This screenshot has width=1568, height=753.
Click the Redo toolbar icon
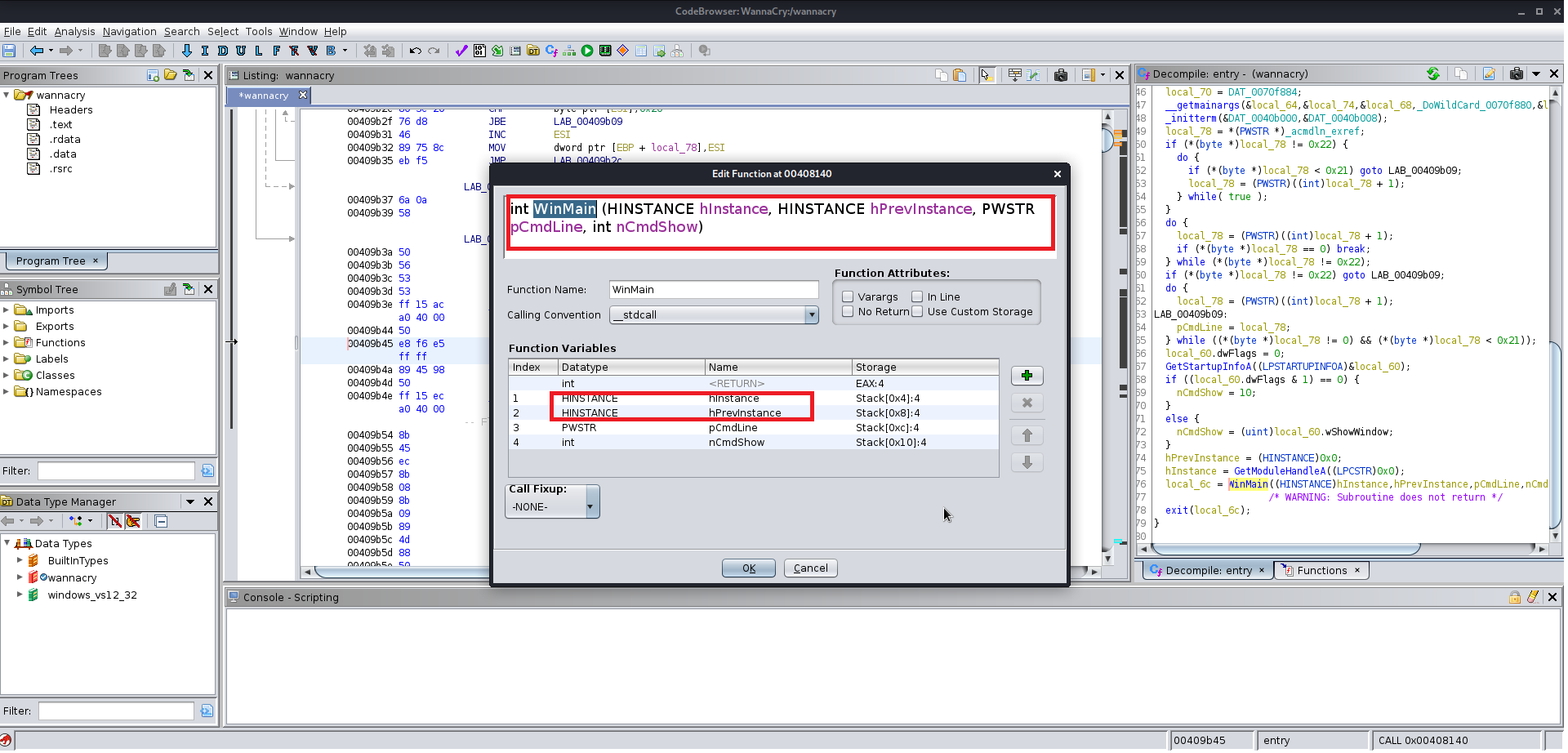(x=434, y=51)
